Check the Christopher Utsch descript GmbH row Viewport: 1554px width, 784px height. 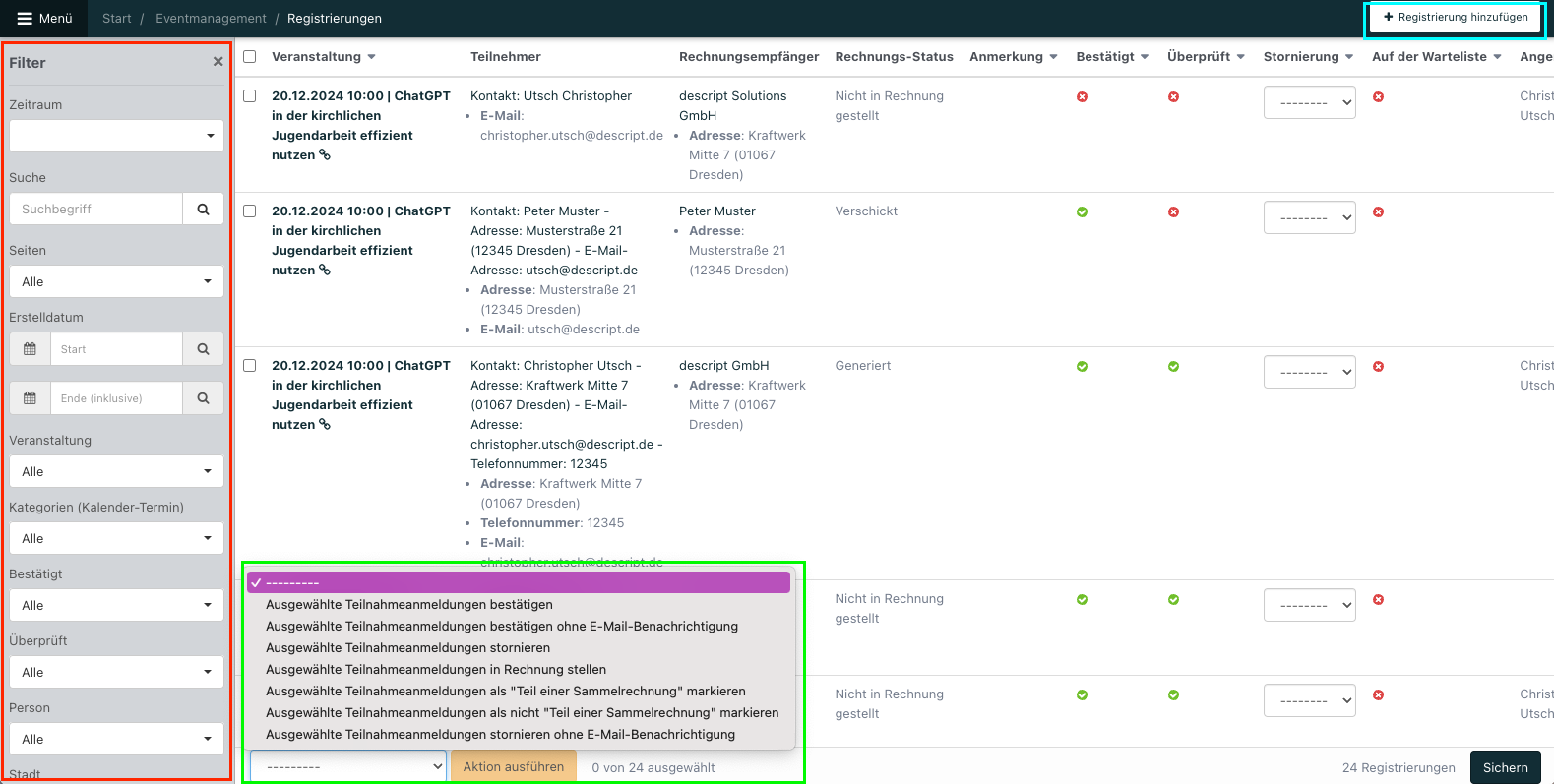[250, 365]
